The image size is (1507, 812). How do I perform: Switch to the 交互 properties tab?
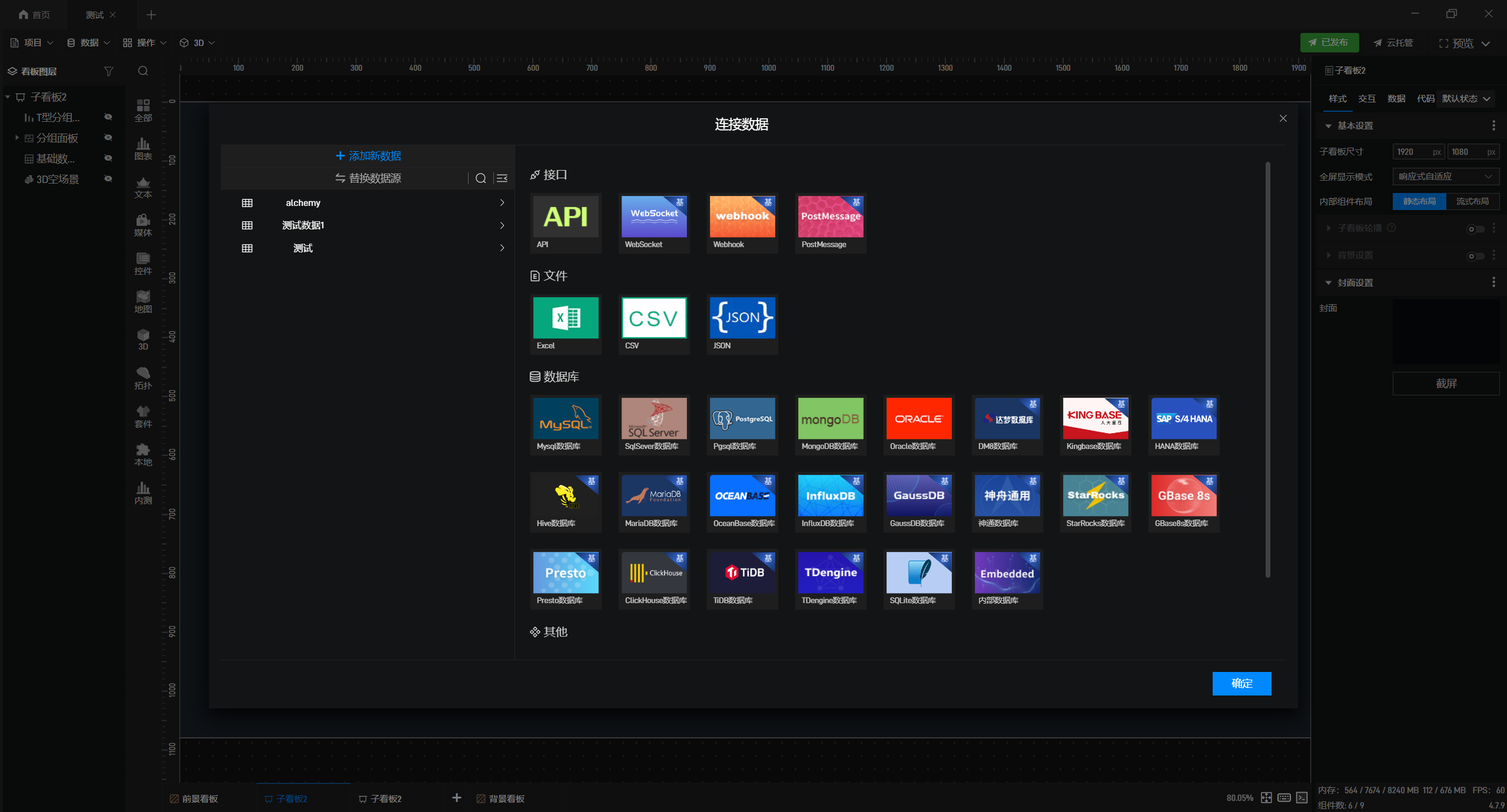(x=1366, y=99)
